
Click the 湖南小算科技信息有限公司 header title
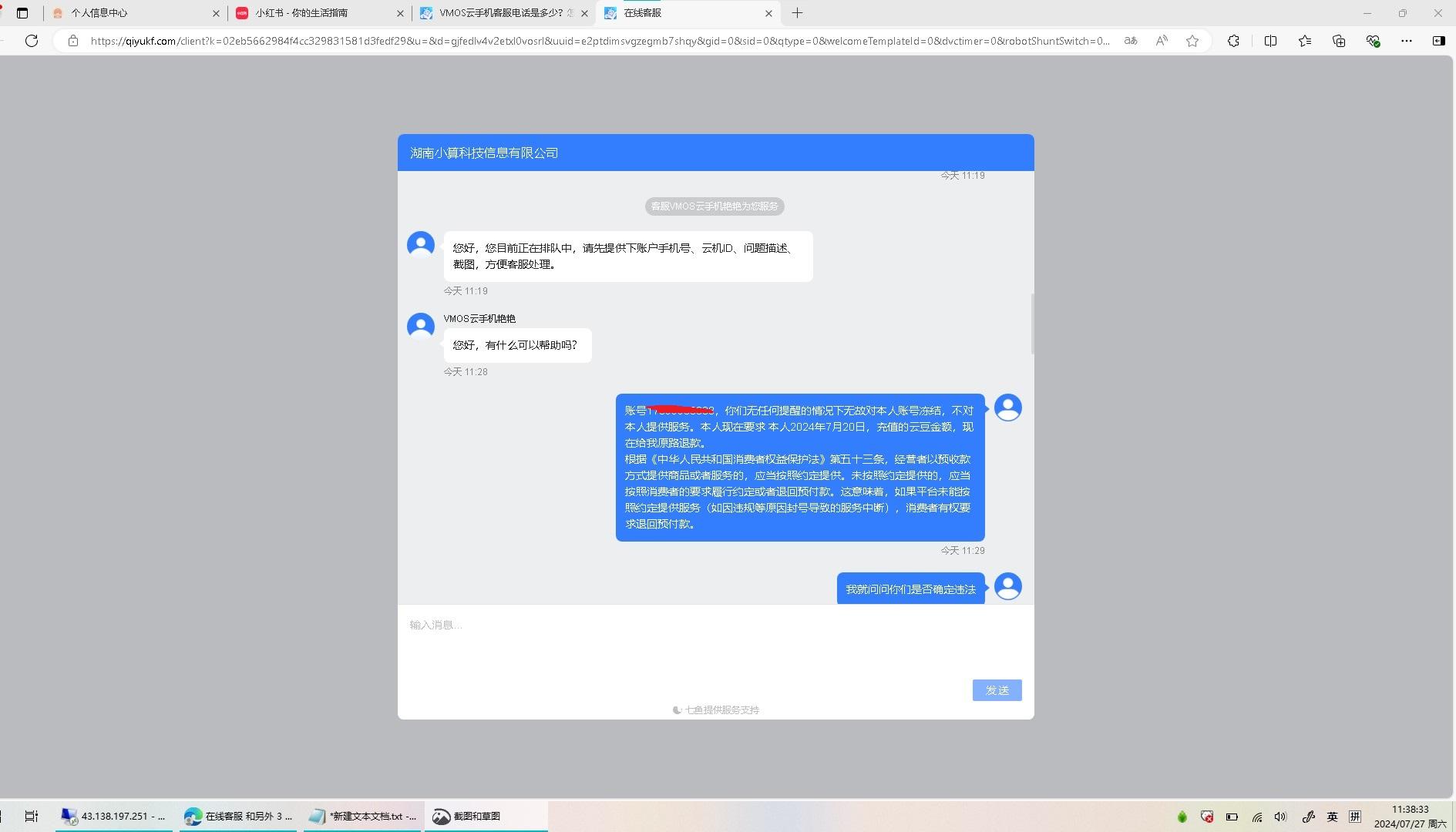click(x=484, y=153)
